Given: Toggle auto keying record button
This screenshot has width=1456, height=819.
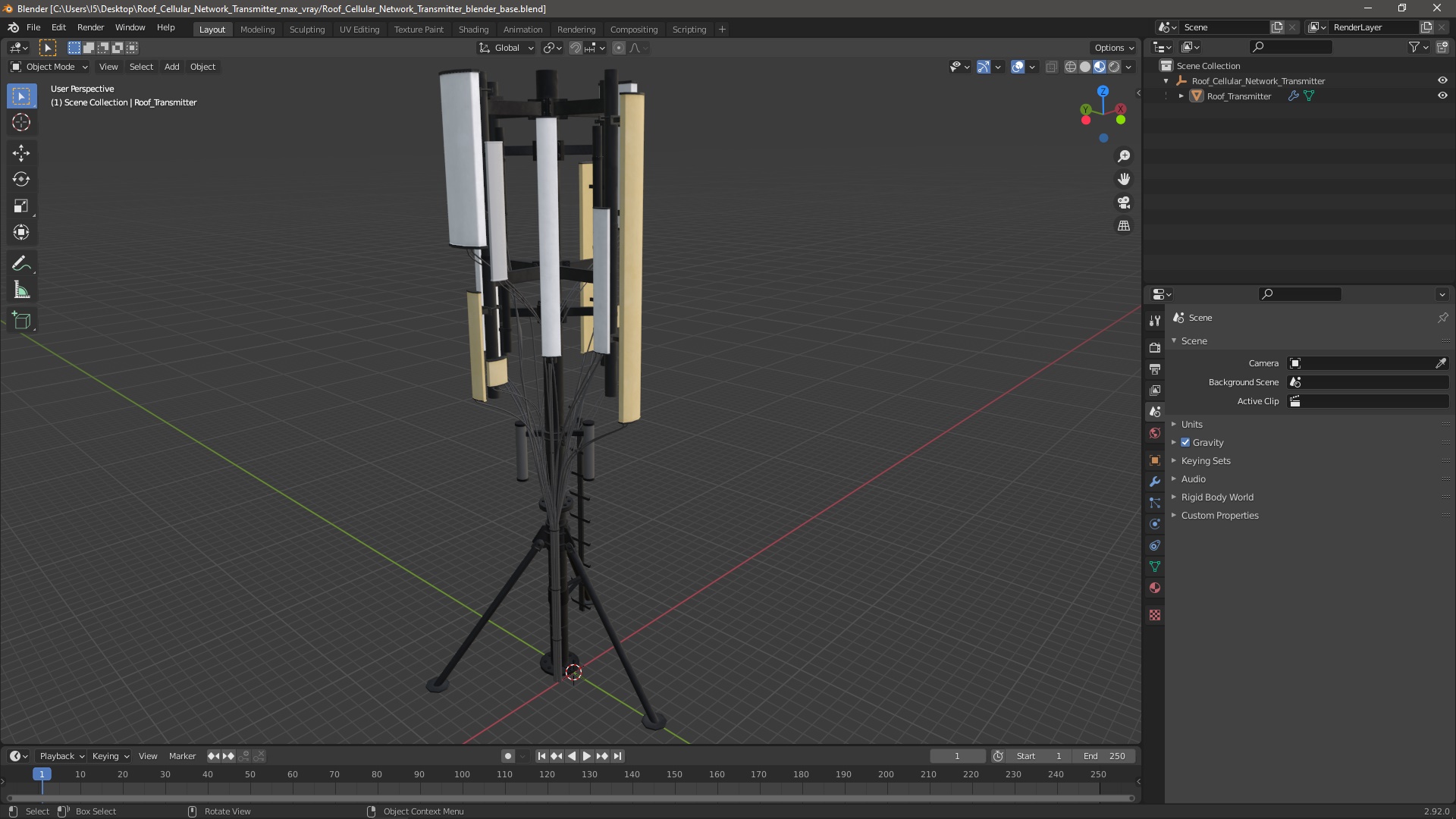Looking at the screenshot, I should [x=508, y=756].
